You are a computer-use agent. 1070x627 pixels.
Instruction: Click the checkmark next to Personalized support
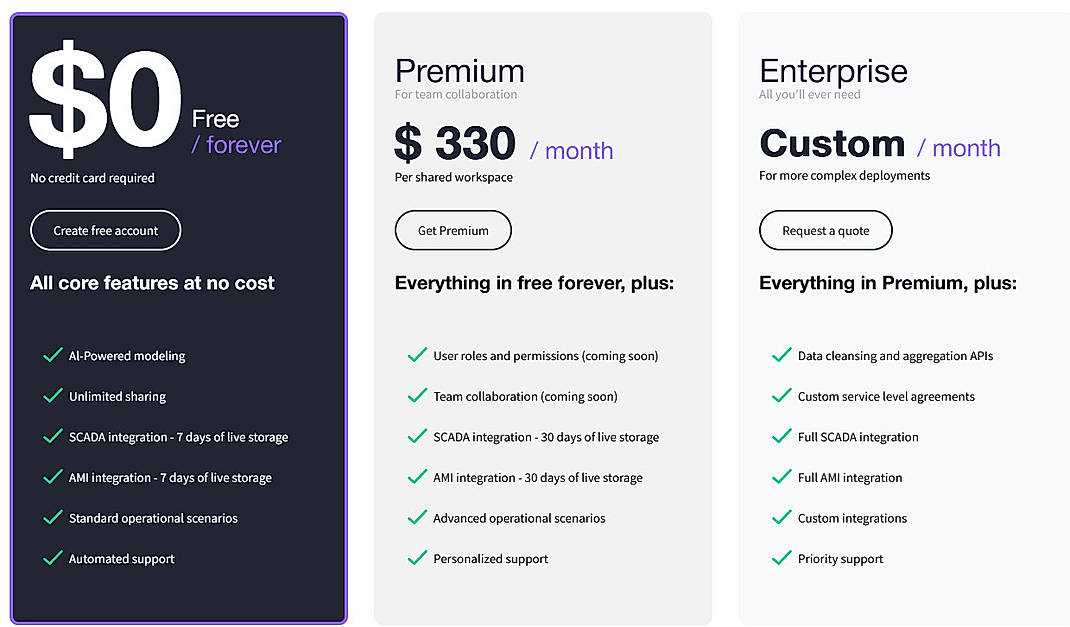pos(417,559)
